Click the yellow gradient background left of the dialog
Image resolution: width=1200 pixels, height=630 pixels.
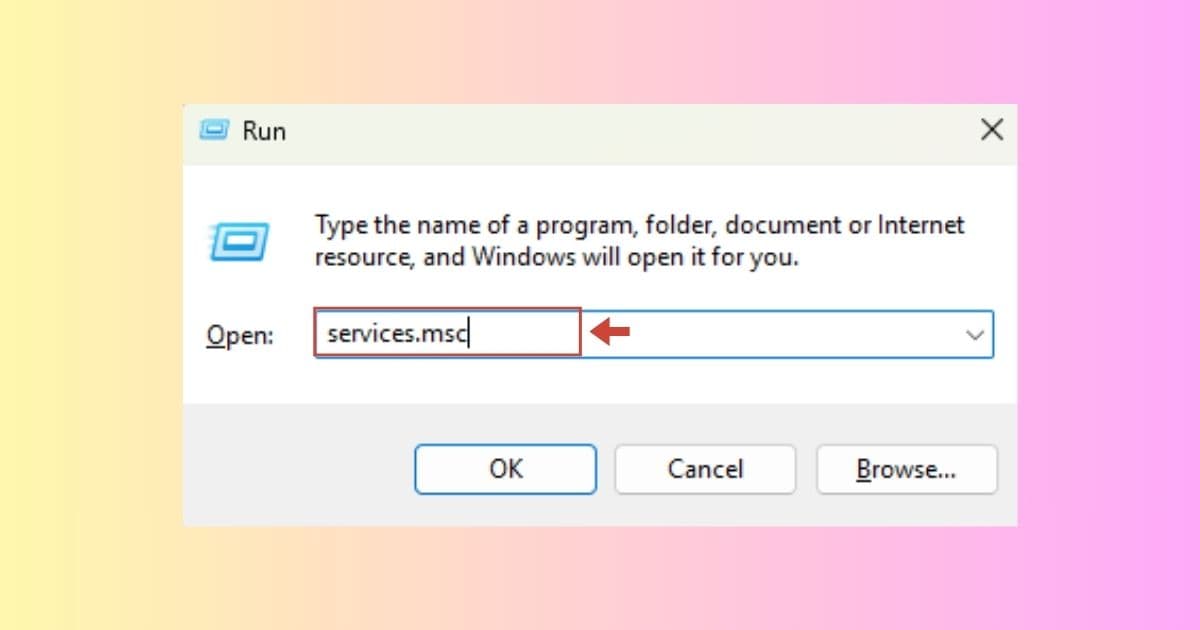click(90, 315)
